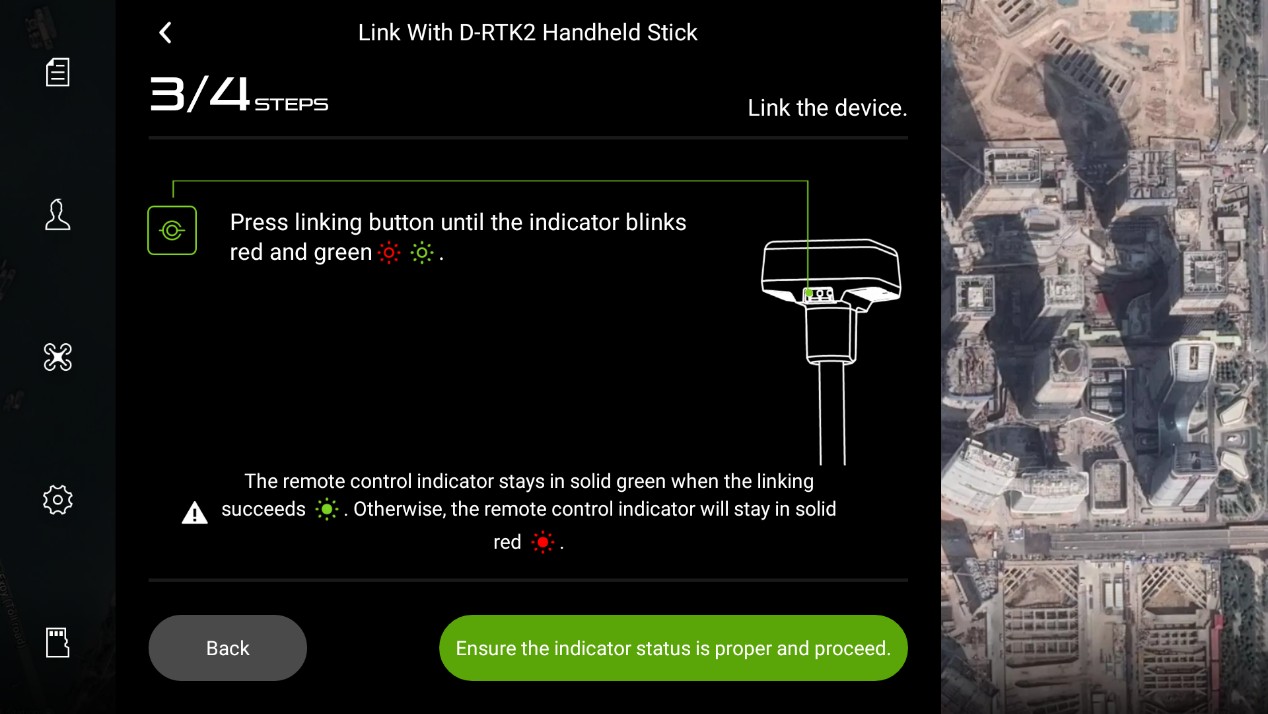This screenshot has height=714, width=1268.
Task: Click the 3/4 STEPS progress label
Action: click(239, 95)
